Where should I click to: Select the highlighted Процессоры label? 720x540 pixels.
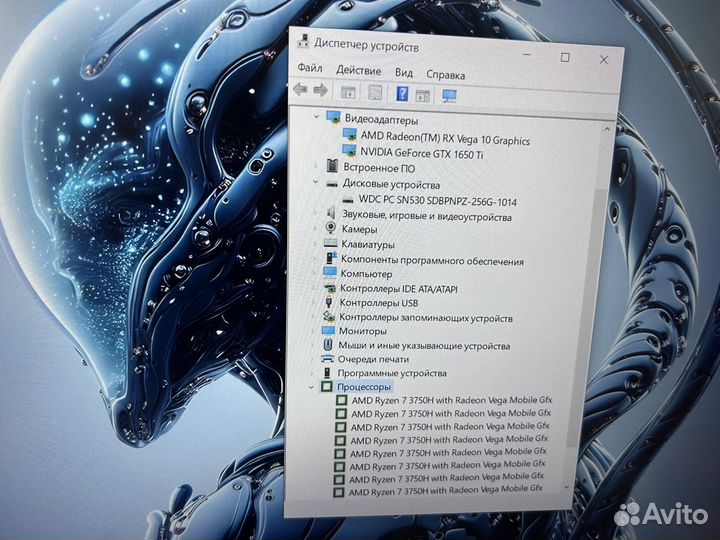pos(364,387)
